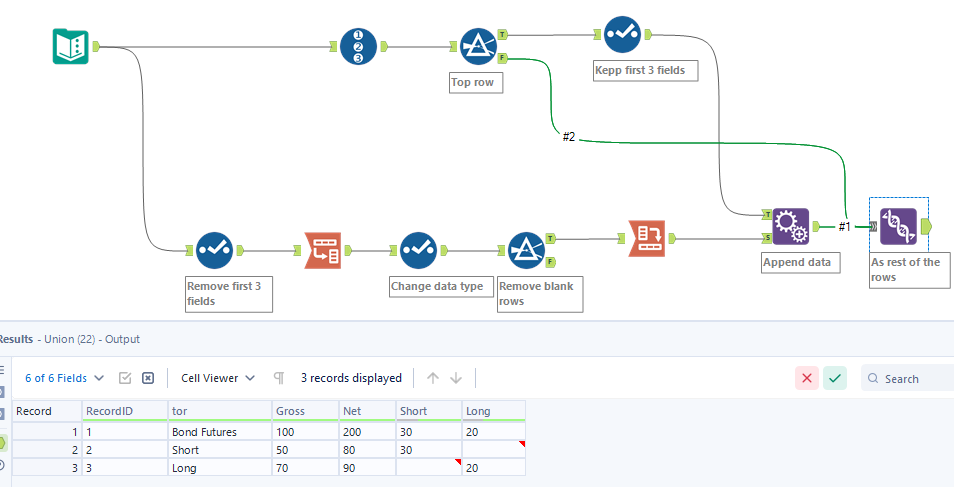The width and height of the screenshot is (954, 487).
Task: Click the Long cell in tor column
Action: click(220, 468)
